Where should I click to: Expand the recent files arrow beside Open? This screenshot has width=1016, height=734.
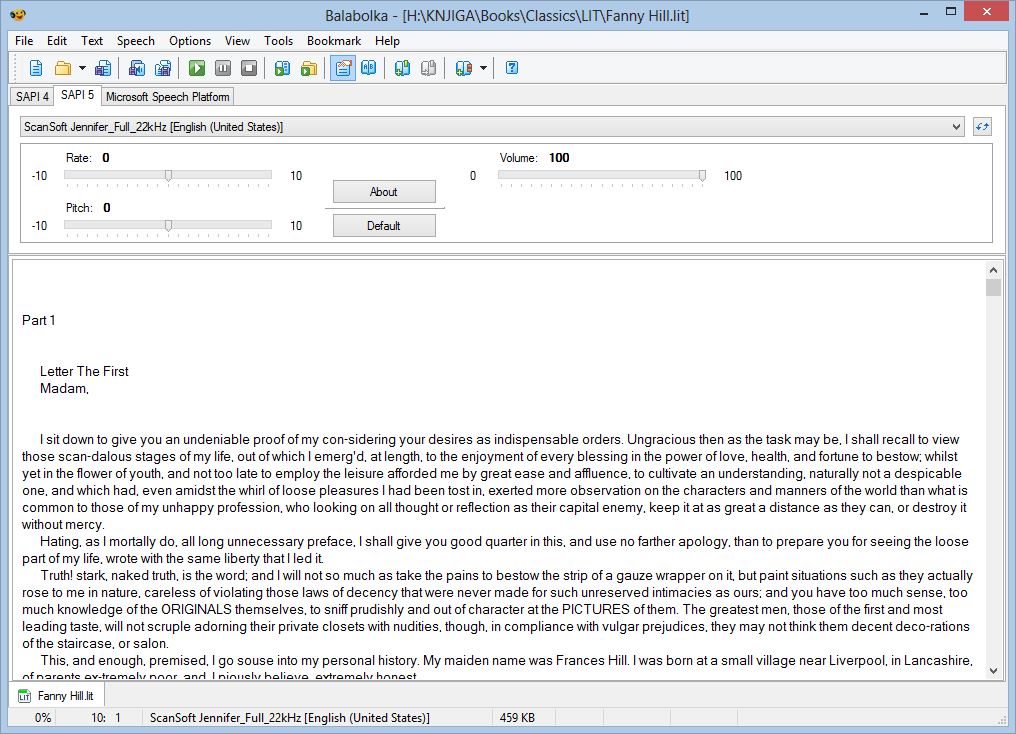click(82, 68)
